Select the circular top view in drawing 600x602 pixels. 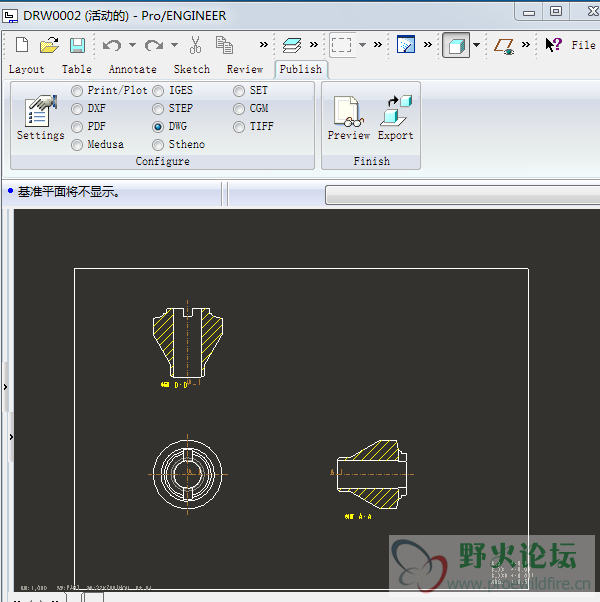187,474
